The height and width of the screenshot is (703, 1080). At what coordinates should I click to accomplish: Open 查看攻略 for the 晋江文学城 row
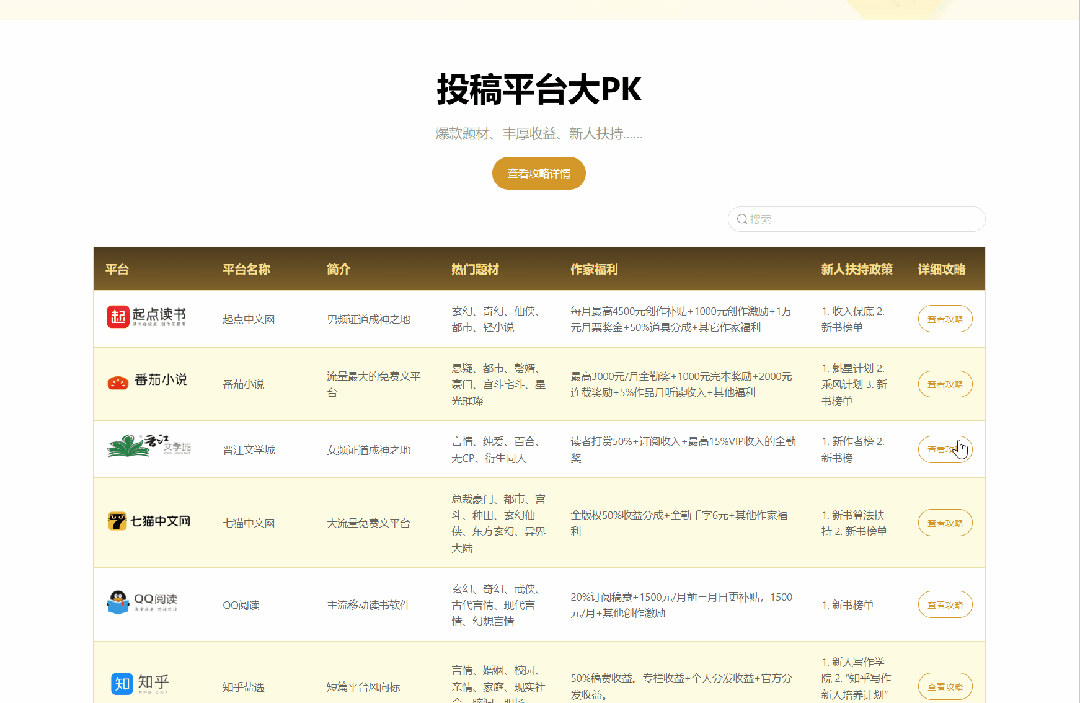pyautogui.click(x=945, y=450)
